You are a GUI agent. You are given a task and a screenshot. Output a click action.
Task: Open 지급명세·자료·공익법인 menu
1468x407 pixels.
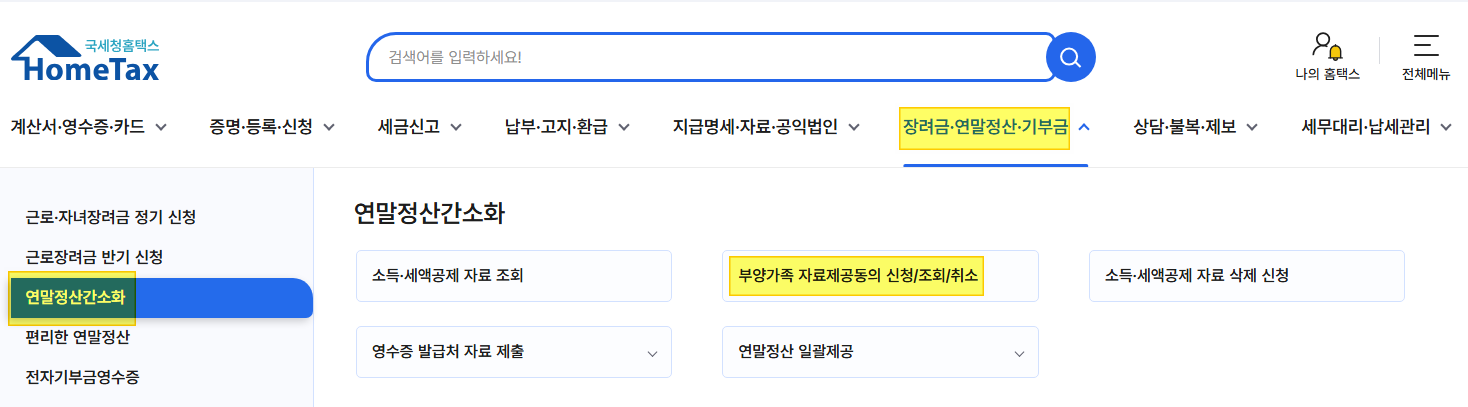coord(767,127)
